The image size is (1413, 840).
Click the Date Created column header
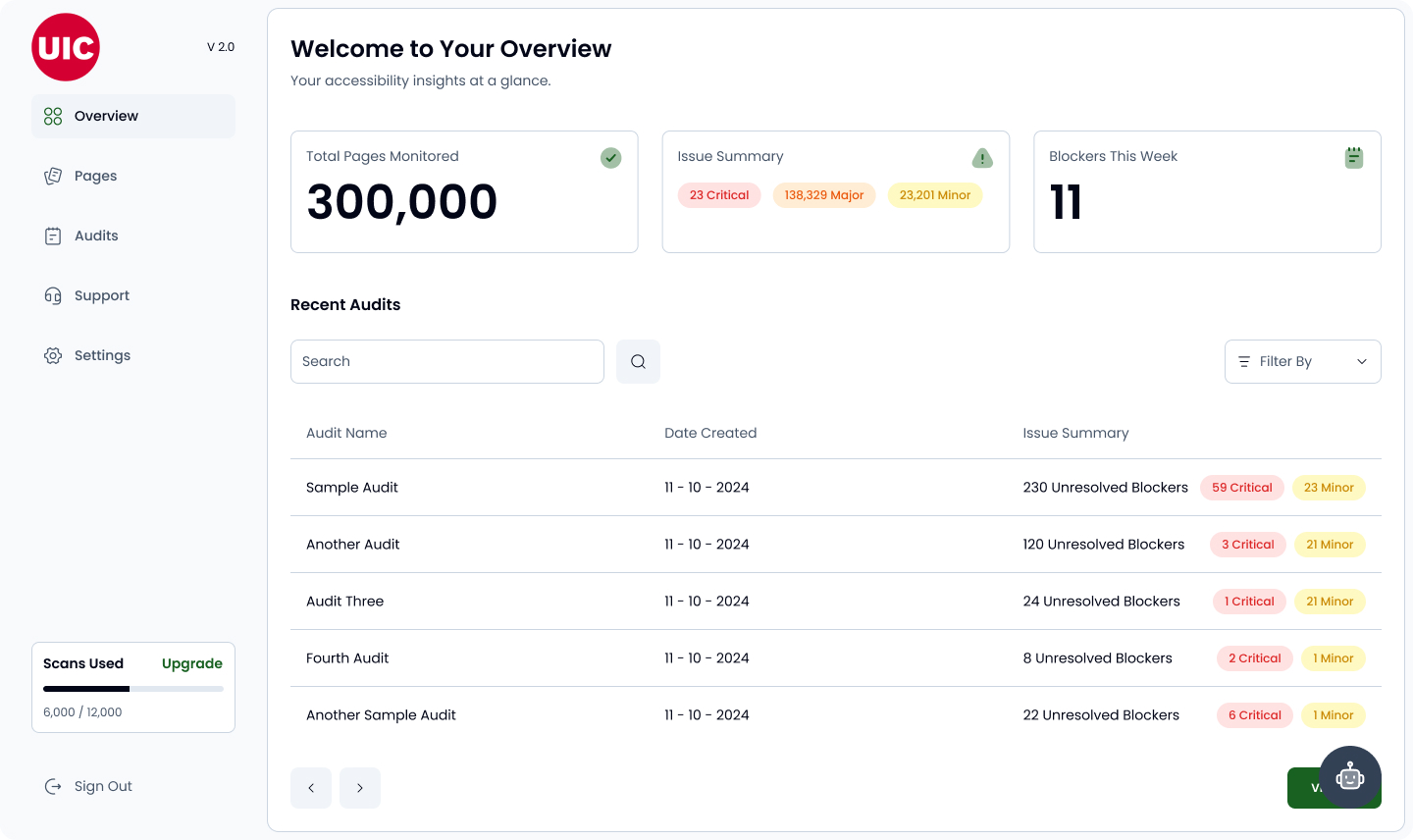[710, 433]
